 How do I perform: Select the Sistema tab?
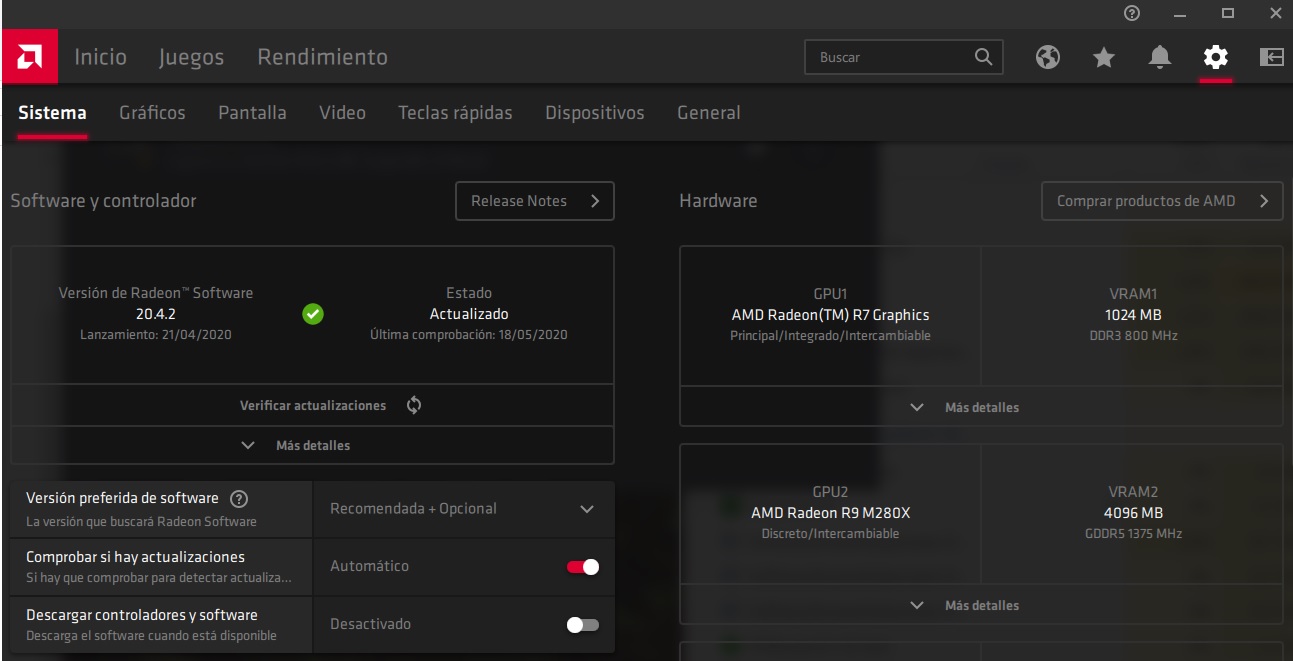pos(52,113)
